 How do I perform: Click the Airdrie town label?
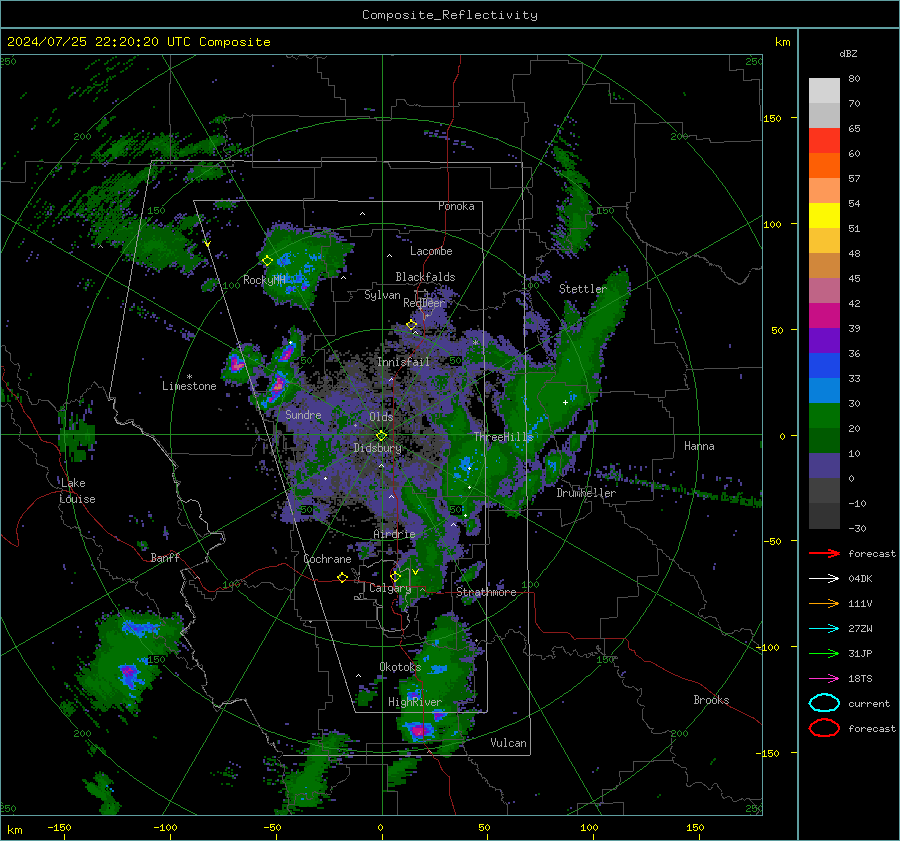[x=394, y=534]
